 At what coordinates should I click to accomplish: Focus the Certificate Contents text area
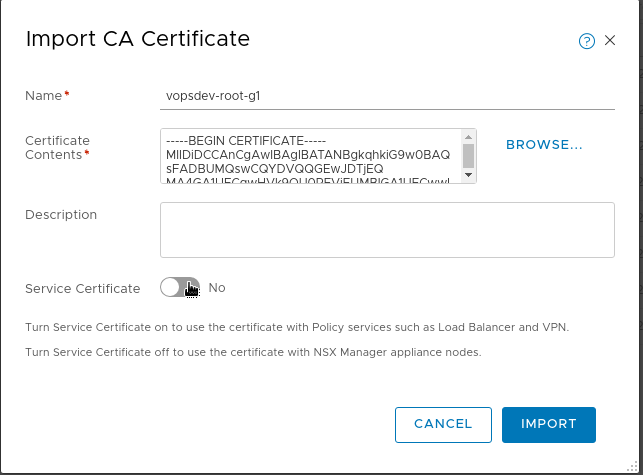310,156
